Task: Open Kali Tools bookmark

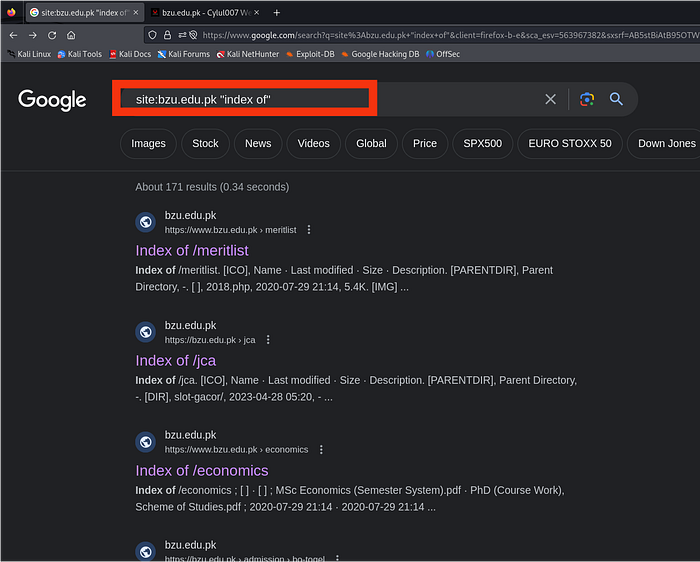Action: click(x=80, y=54)
